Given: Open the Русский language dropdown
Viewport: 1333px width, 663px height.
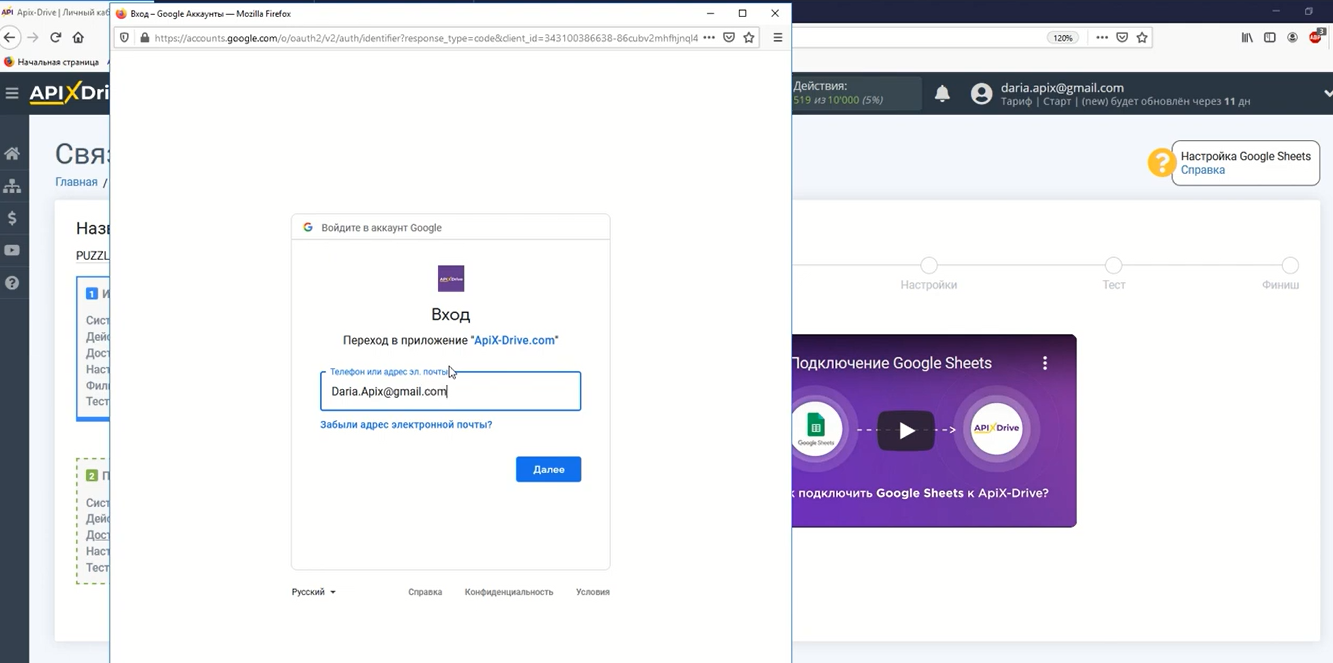Looking at the screenshot, I should (313, 592).
